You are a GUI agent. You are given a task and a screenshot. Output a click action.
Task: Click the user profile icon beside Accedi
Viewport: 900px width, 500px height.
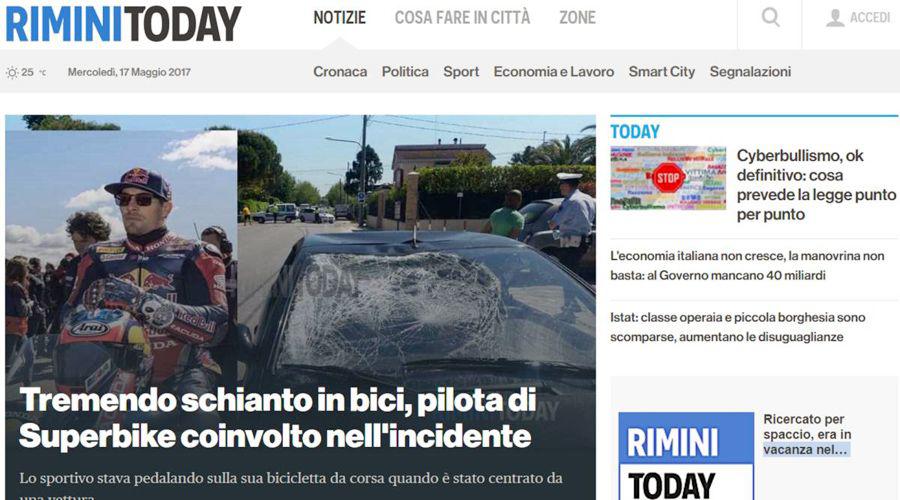(x=835, y=18)
